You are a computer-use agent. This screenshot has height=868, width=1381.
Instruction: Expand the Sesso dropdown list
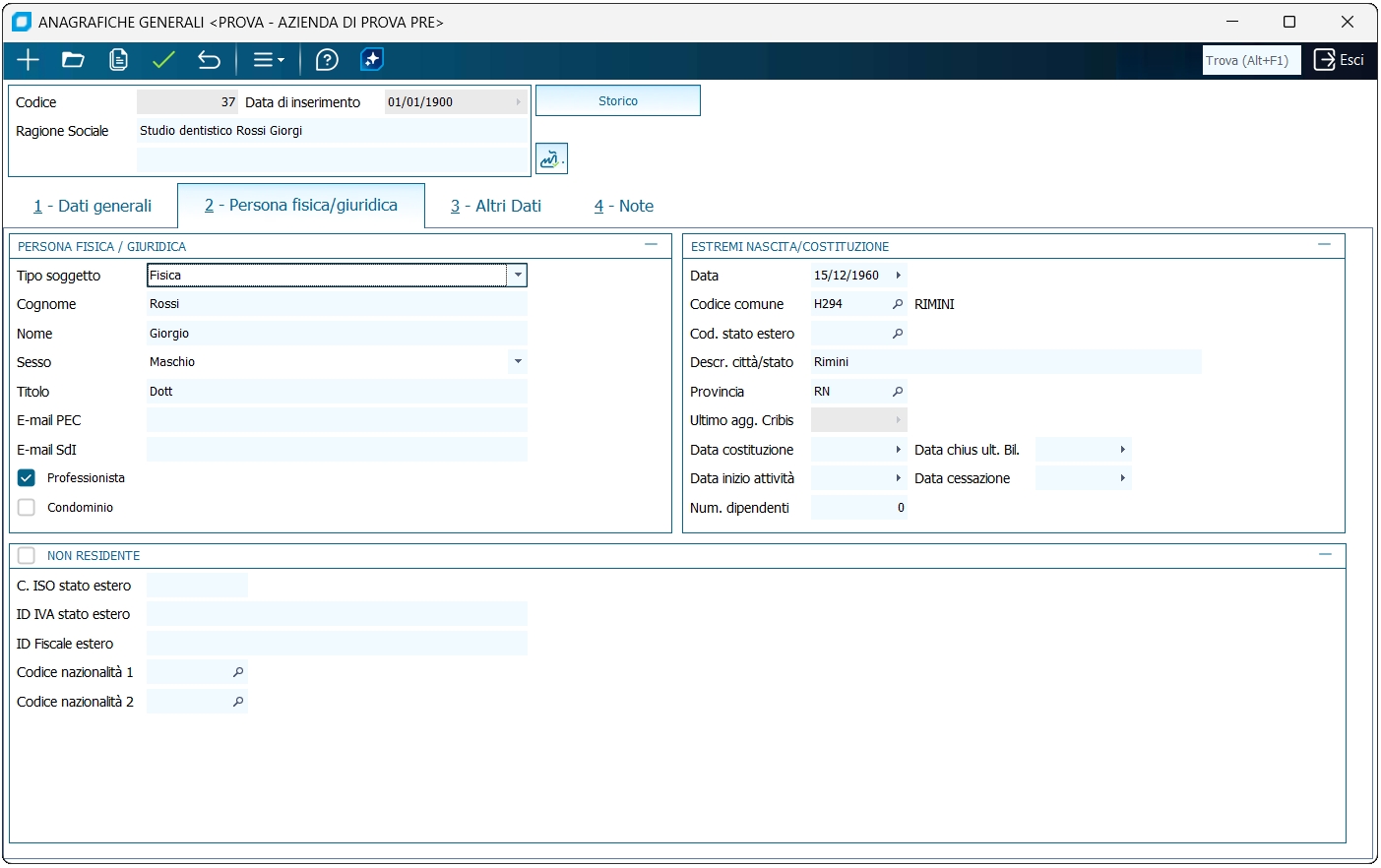(518, 362)
